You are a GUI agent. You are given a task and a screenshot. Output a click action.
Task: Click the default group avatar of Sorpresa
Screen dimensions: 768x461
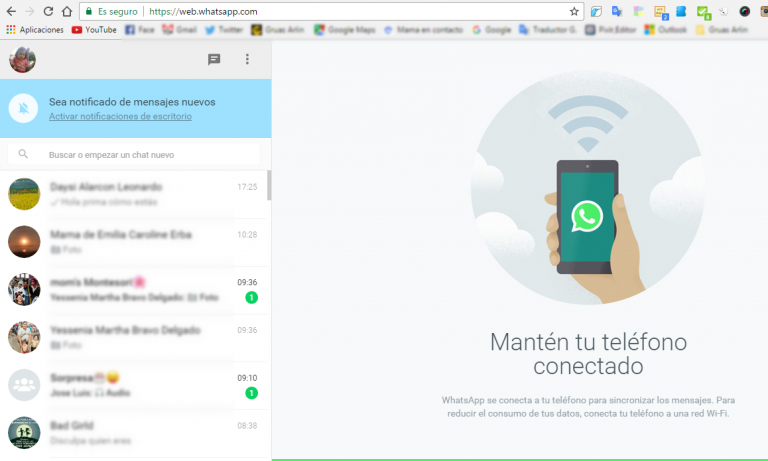(x=24, y=385)
